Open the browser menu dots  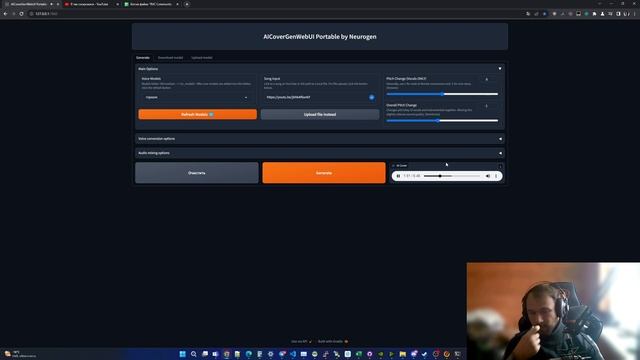click(x=634, y=13)
